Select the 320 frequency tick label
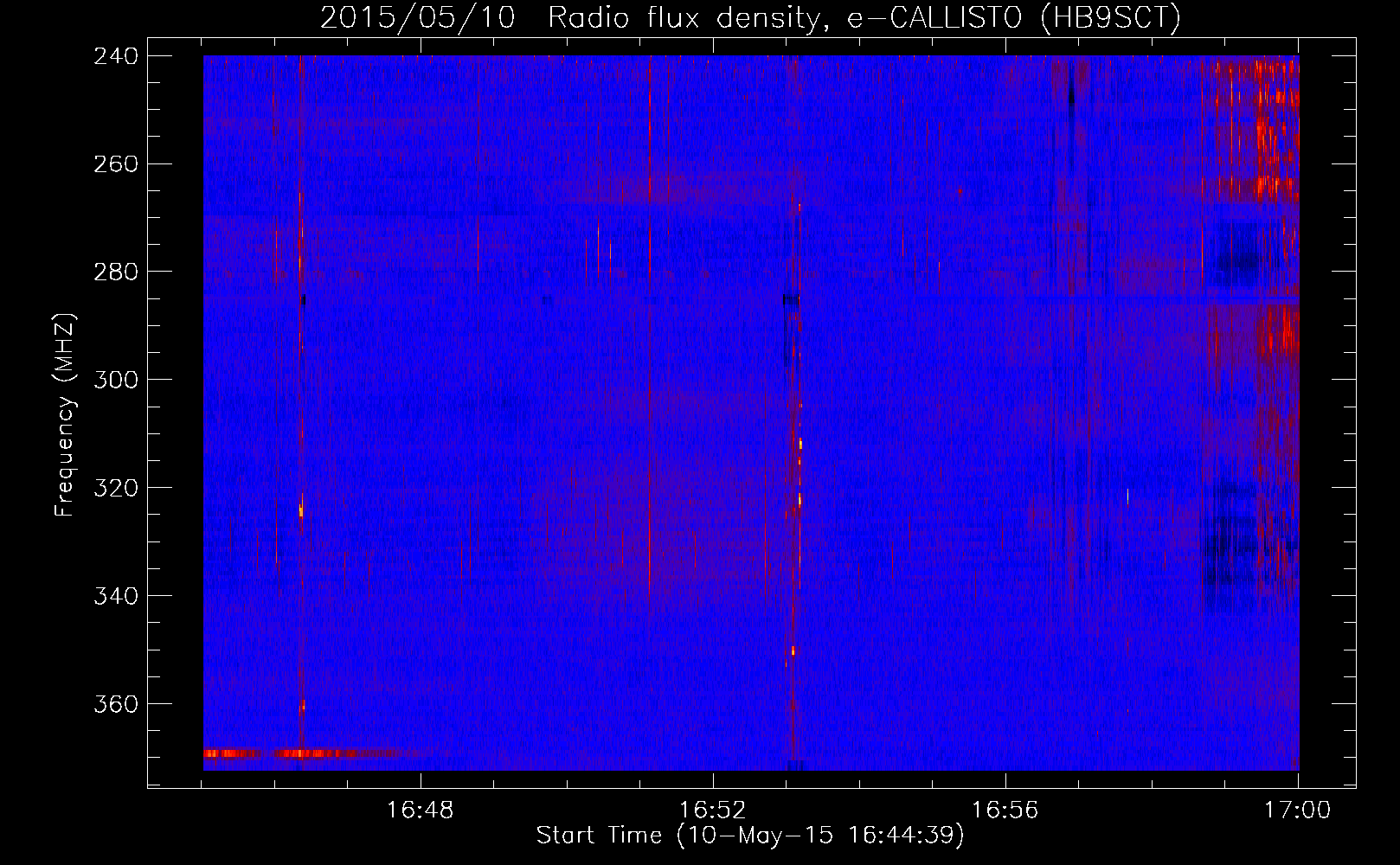 pyautogui.click(x=116, y=489)
